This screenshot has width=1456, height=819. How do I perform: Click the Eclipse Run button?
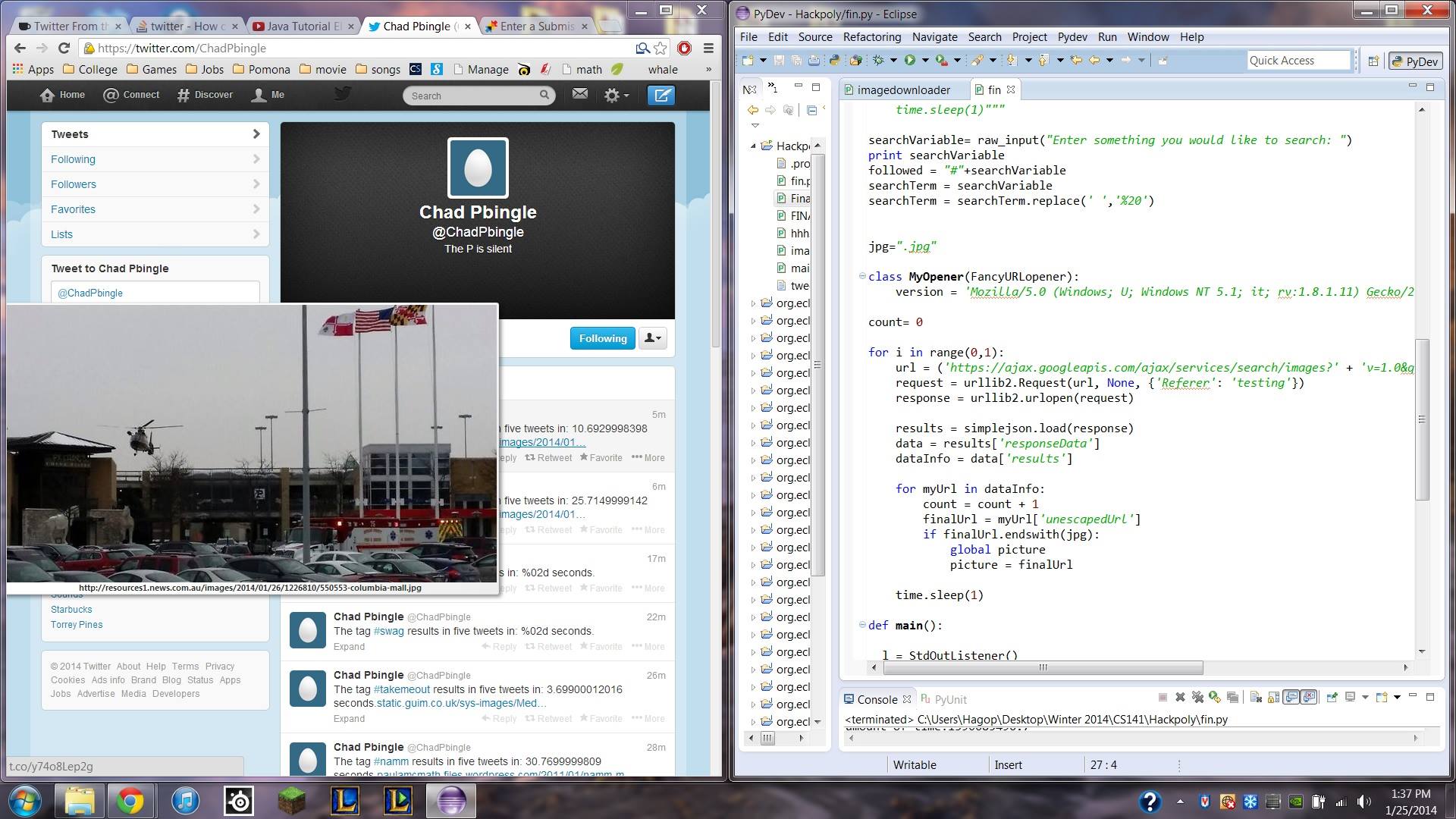tap(909, 60)
